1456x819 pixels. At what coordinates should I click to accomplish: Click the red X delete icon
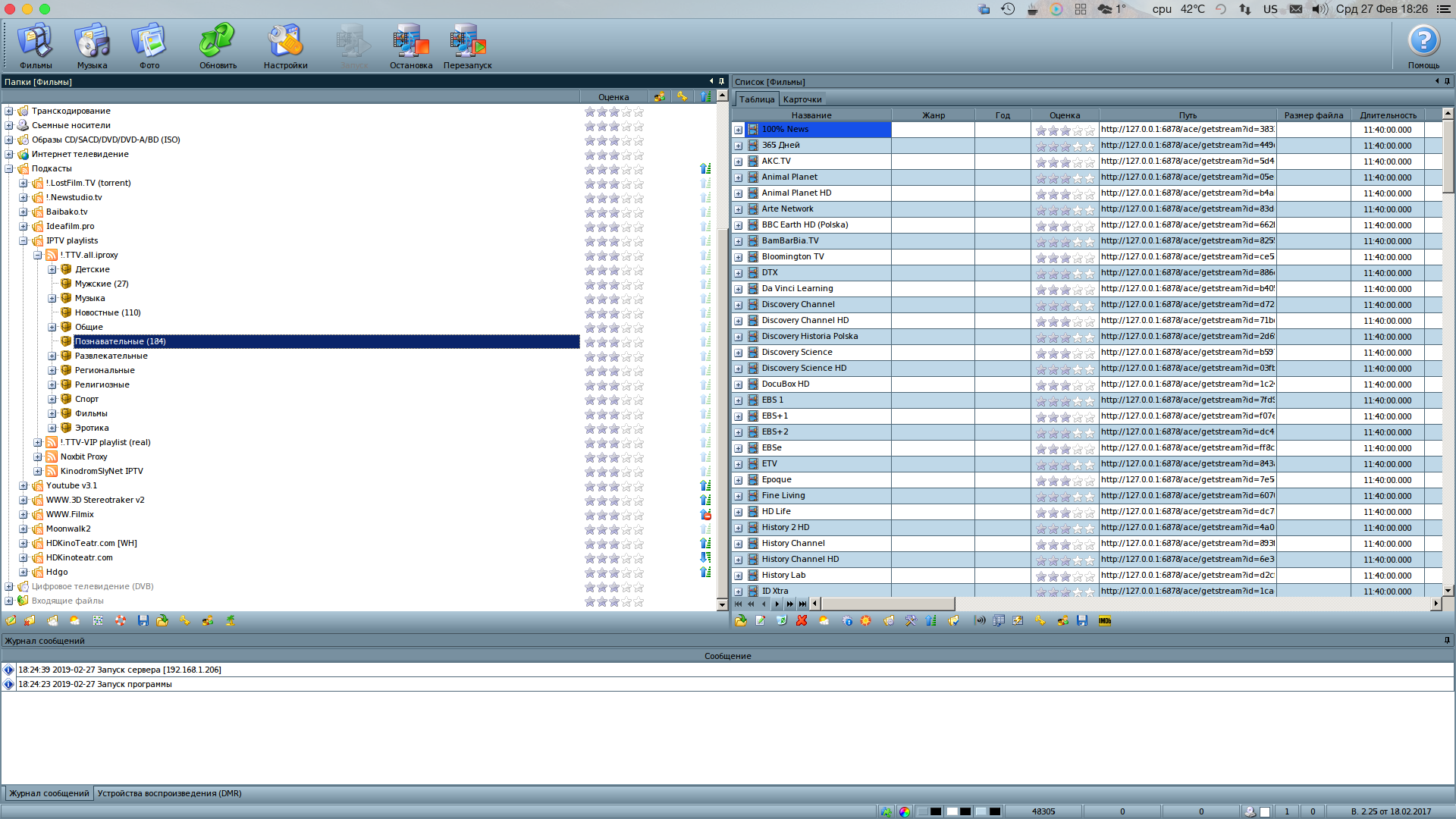click(802, 621)
